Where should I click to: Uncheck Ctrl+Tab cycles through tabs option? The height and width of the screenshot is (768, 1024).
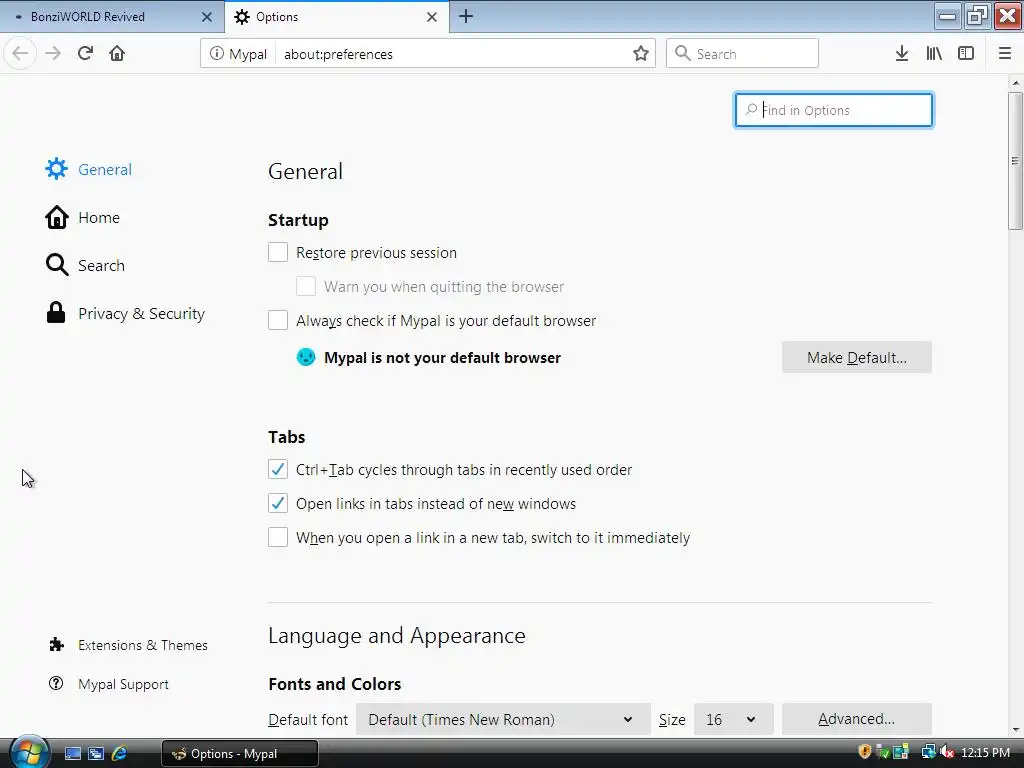(x=278, y=469)
